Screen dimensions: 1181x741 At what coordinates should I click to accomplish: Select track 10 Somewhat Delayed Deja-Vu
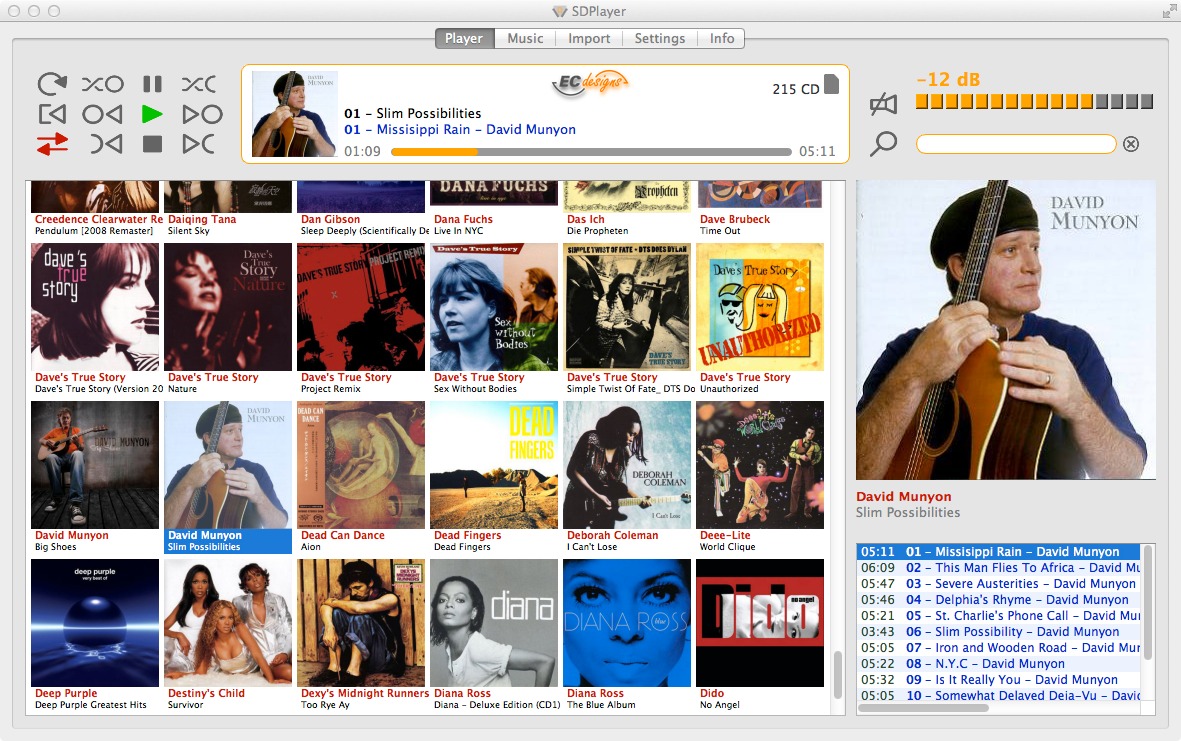coord(999,696)
